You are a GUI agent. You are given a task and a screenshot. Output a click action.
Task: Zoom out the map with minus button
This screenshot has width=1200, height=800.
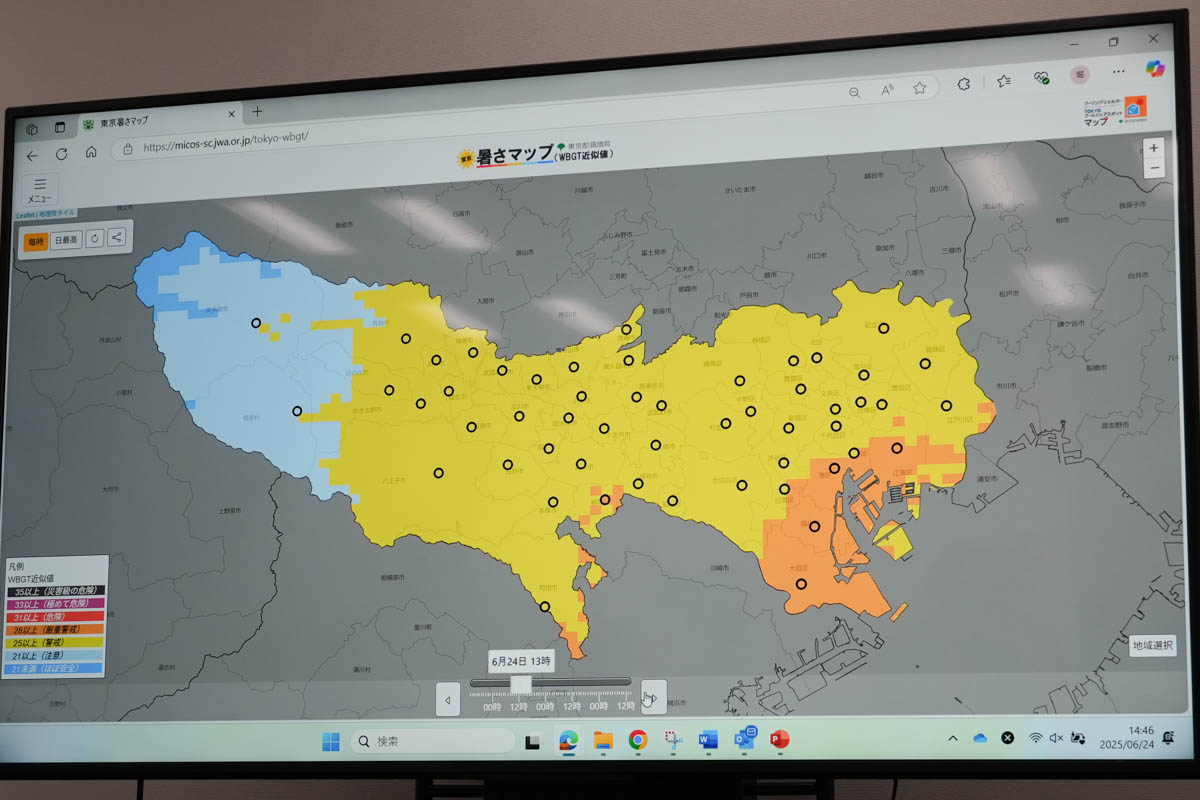point(1154,168)
